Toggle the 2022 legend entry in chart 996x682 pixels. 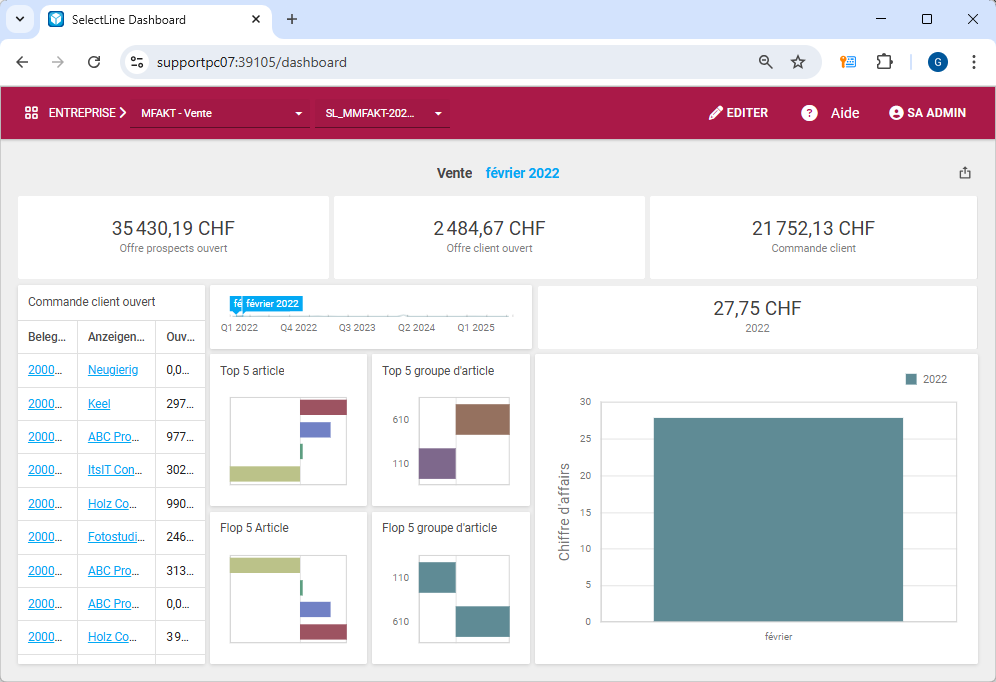point(926,379)
